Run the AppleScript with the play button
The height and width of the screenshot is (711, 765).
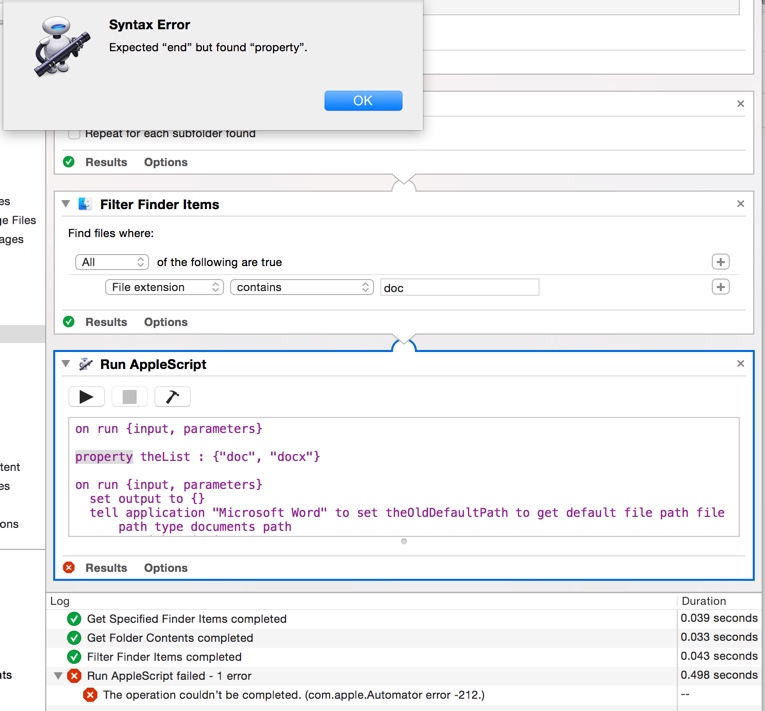[x=86, y=397]
